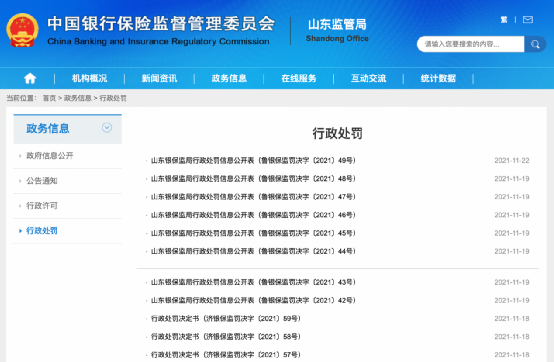Open penalty notice 鲁银保监罚决字〔2021〕47号

[x=253, y=197]
